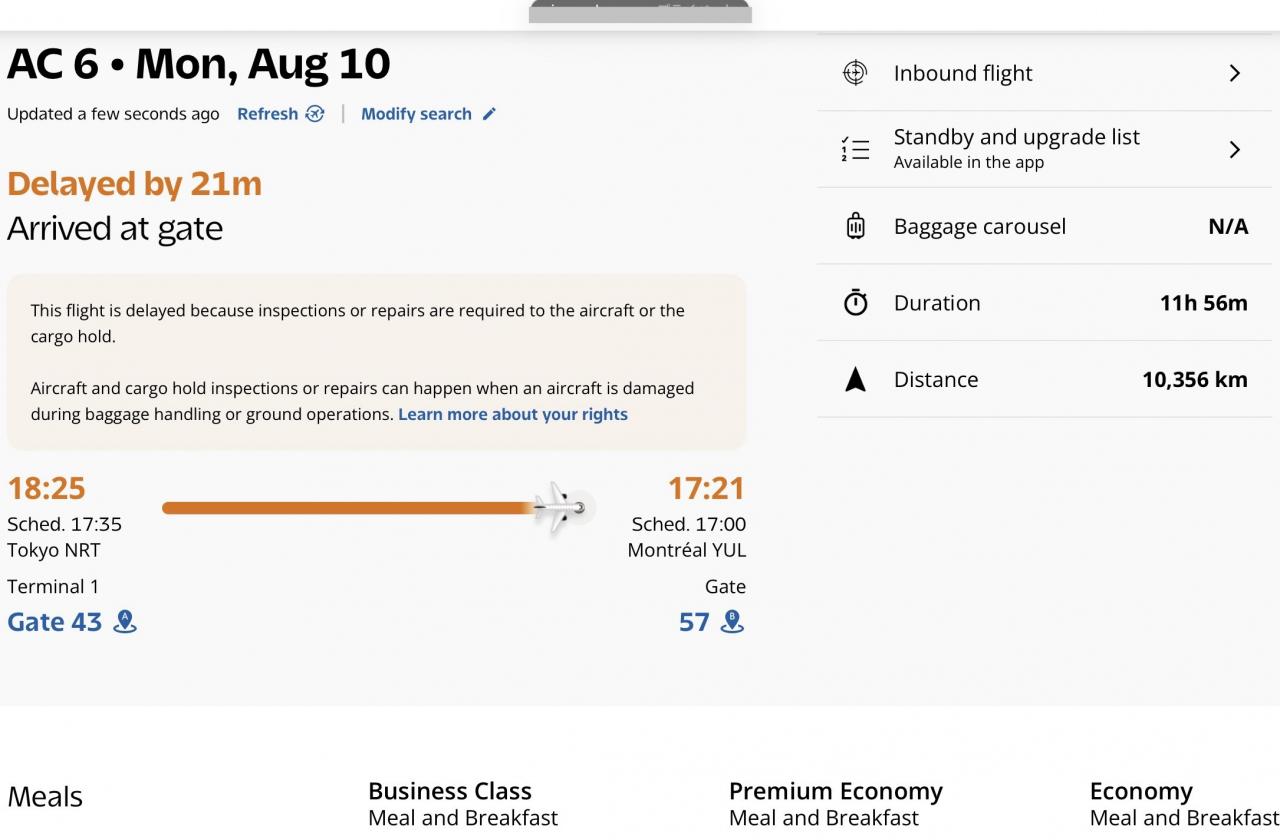Open the arrival gate 57 map pin
Viewport: 1280px width, 840px height.
pos(733,622)
